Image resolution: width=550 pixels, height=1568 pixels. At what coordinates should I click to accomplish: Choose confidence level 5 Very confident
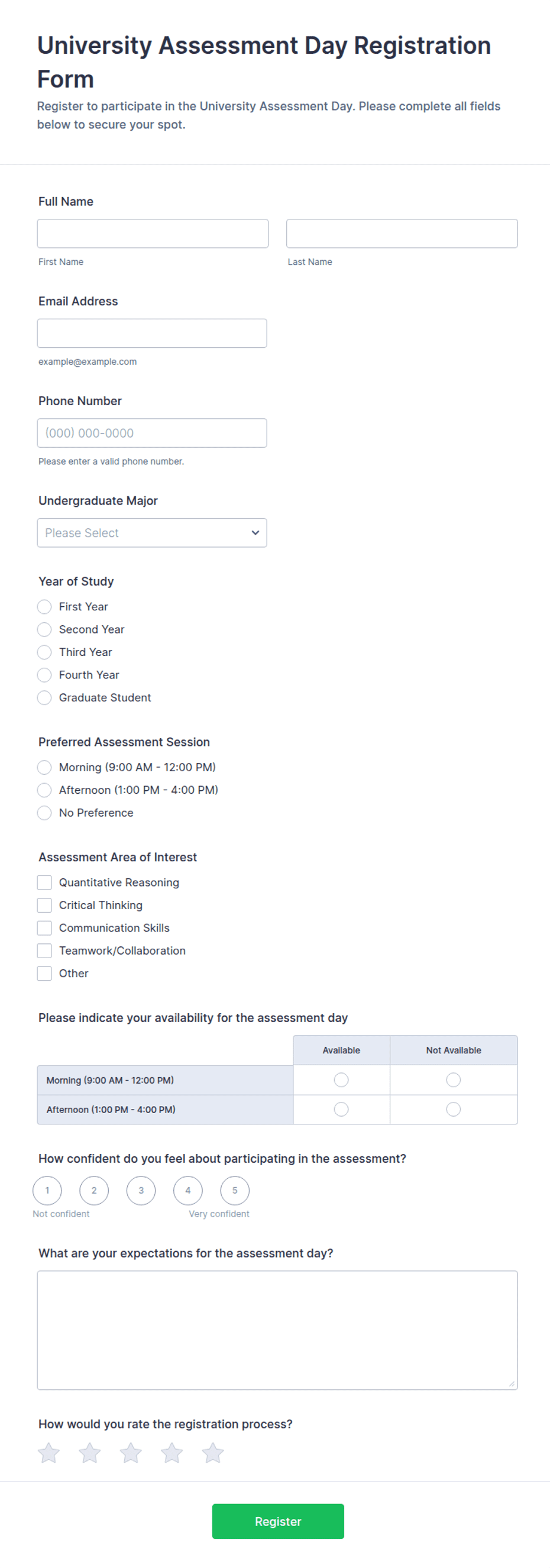(235, 1190)
